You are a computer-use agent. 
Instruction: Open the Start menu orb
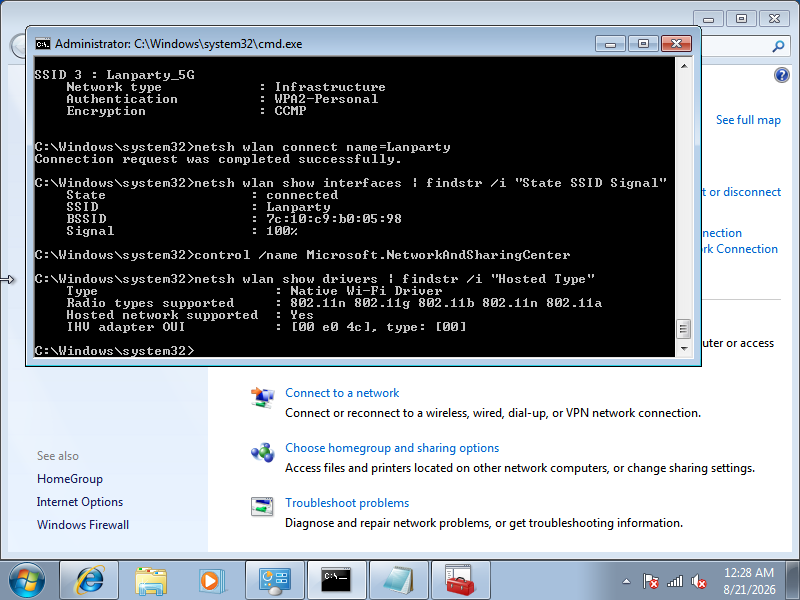click(27, 581)
